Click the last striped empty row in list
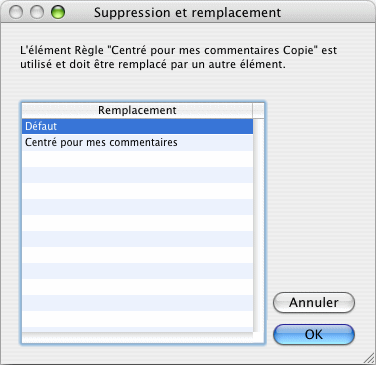Viewport: 376px width, 365px height. tap(137, 302)
